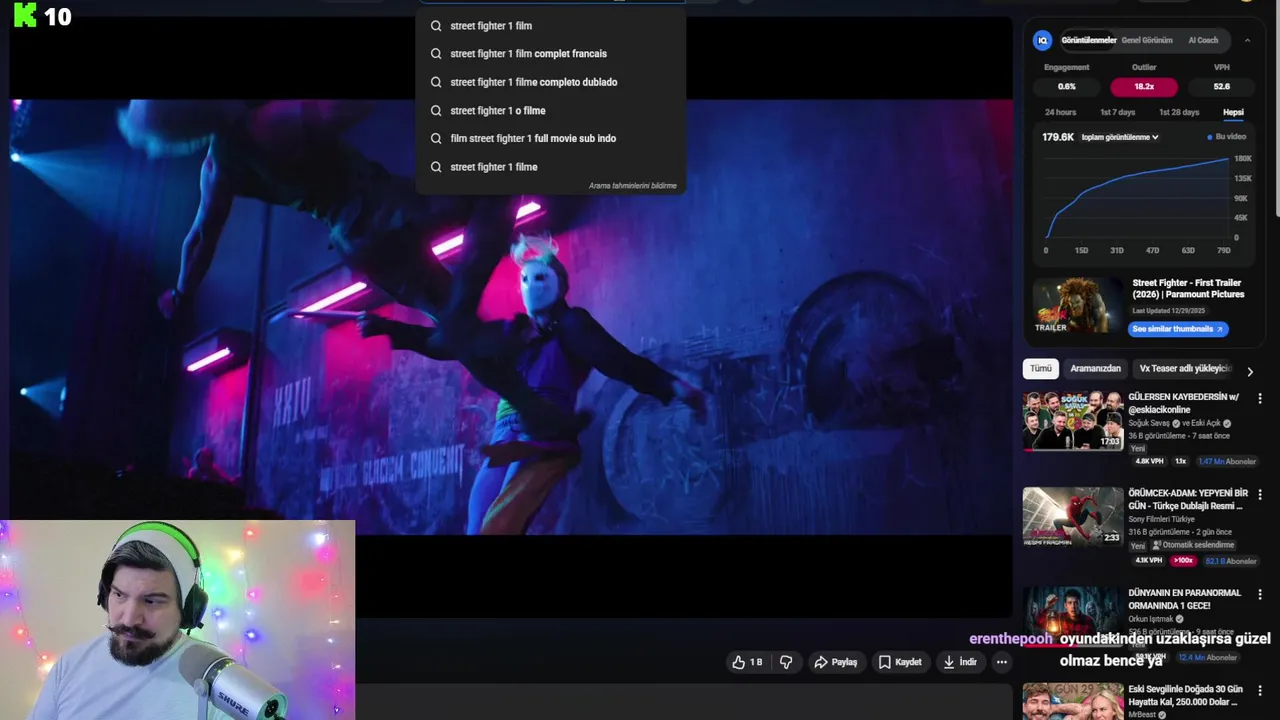Click the thumbs-down dislike icon
The image size is (1280, 720).
[x=786, y=662]
